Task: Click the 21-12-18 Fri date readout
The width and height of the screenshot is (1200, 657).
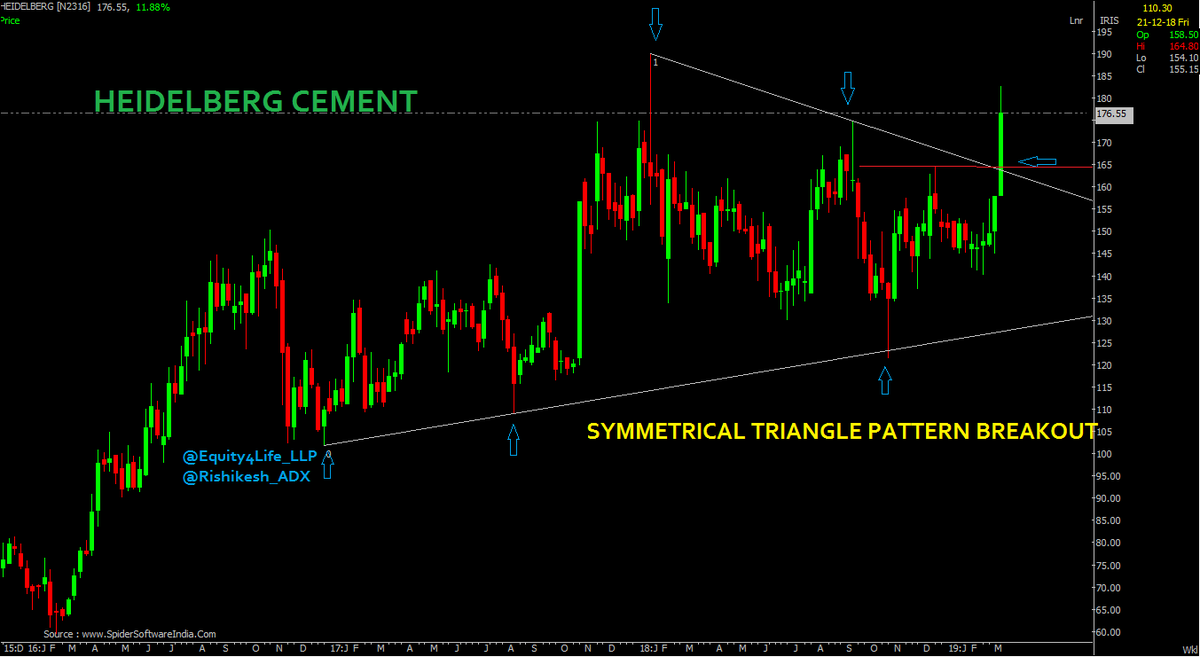Action: click(x=1165, y=20)
